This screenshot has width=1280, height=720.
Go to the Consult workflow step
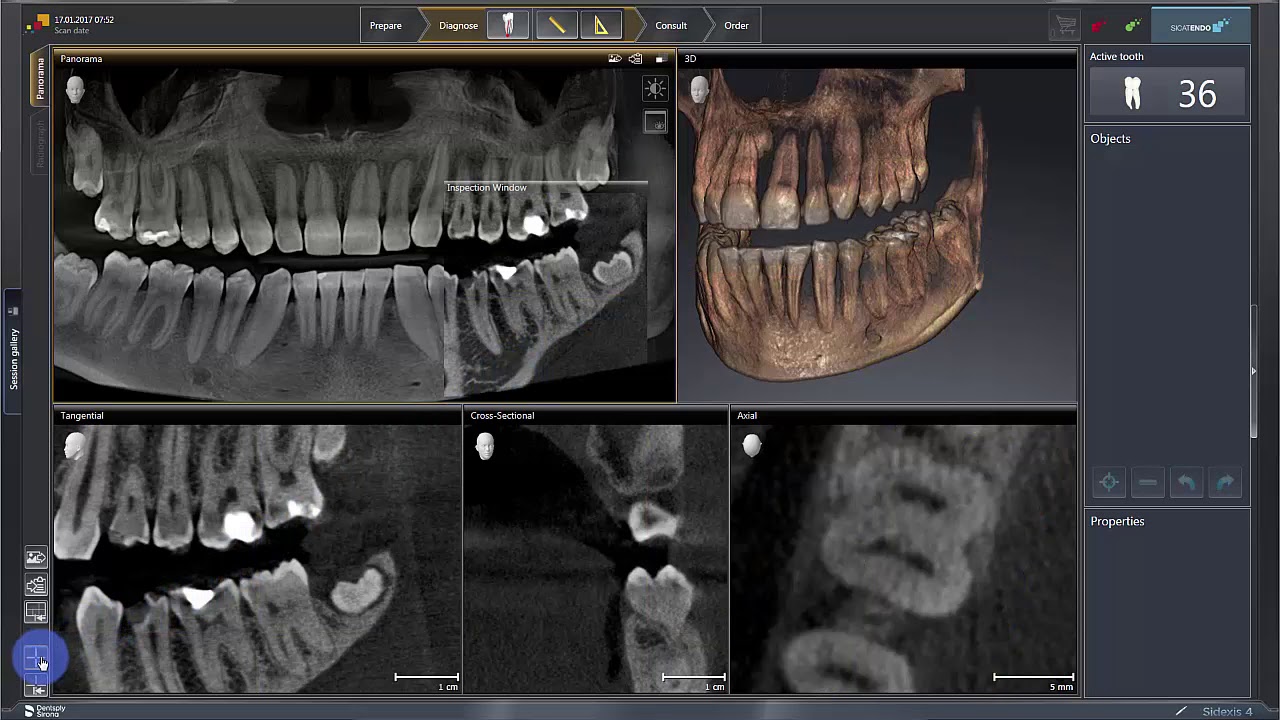[671, 26]
